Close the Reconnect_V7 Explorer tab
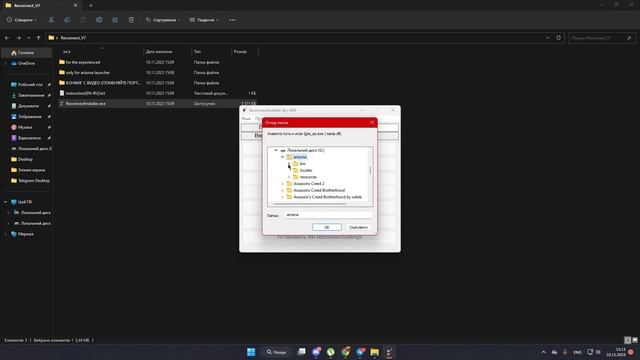Image resolution: width=640 pixels, height=360 pixels. click(75, 5)
